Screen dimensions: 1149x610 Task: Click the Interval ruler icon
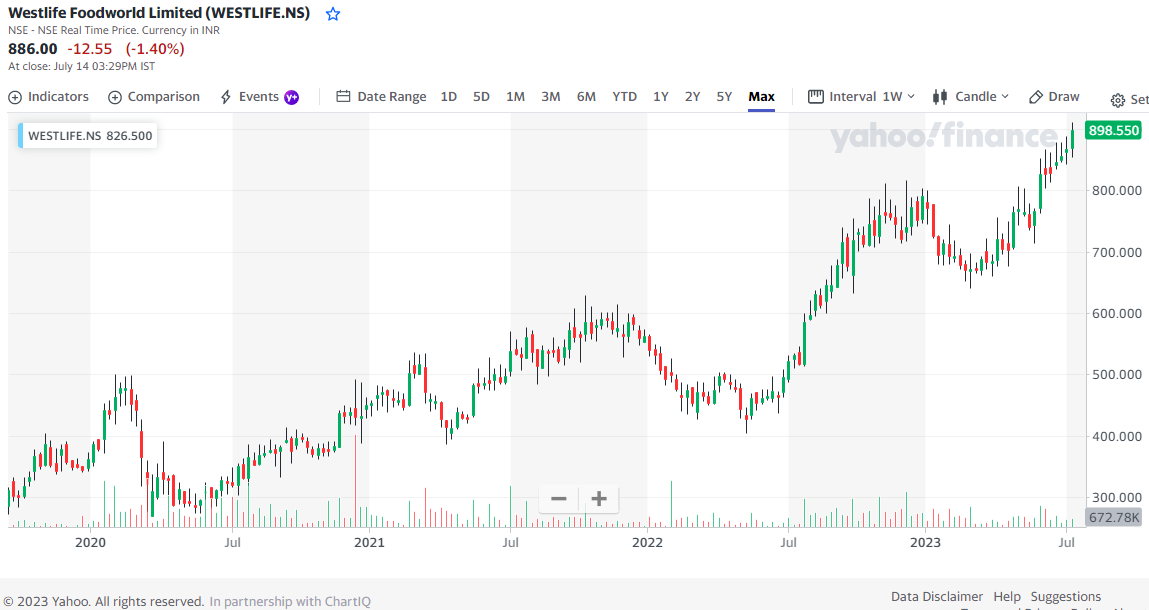click(x=816, y=97)
